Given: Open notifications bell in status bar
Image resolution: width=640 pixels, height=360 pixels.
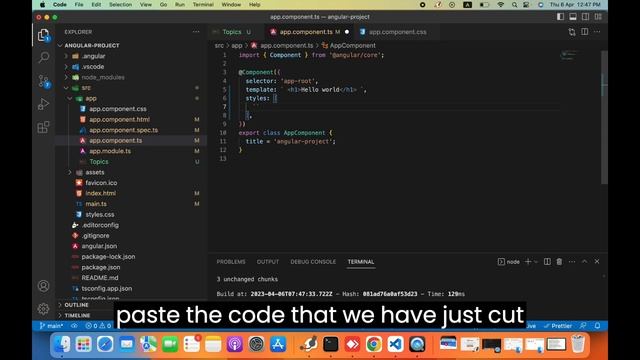Looking at the screenshot, I should 598,326.
